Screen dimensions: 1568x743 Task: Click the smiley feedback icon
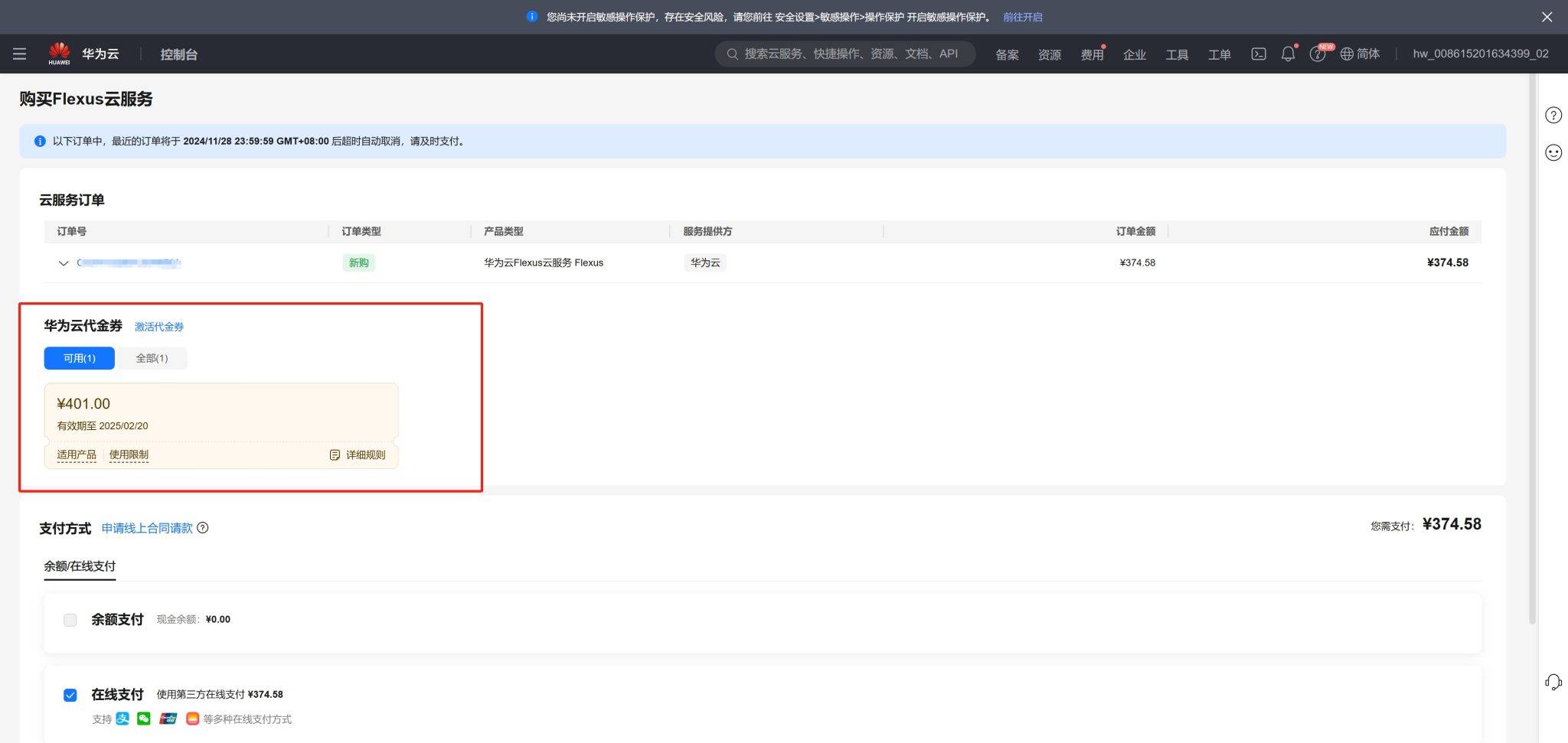pos(1553,153)
